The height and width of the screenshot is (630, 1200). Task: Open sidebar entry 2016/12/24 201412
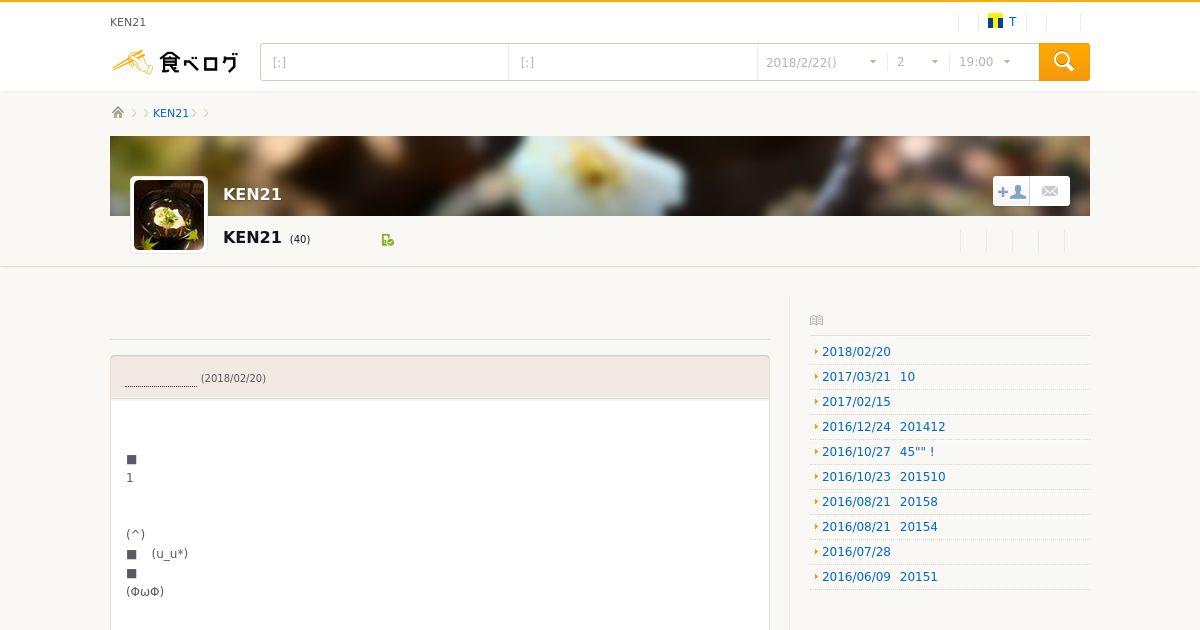(x=883, y=427)
